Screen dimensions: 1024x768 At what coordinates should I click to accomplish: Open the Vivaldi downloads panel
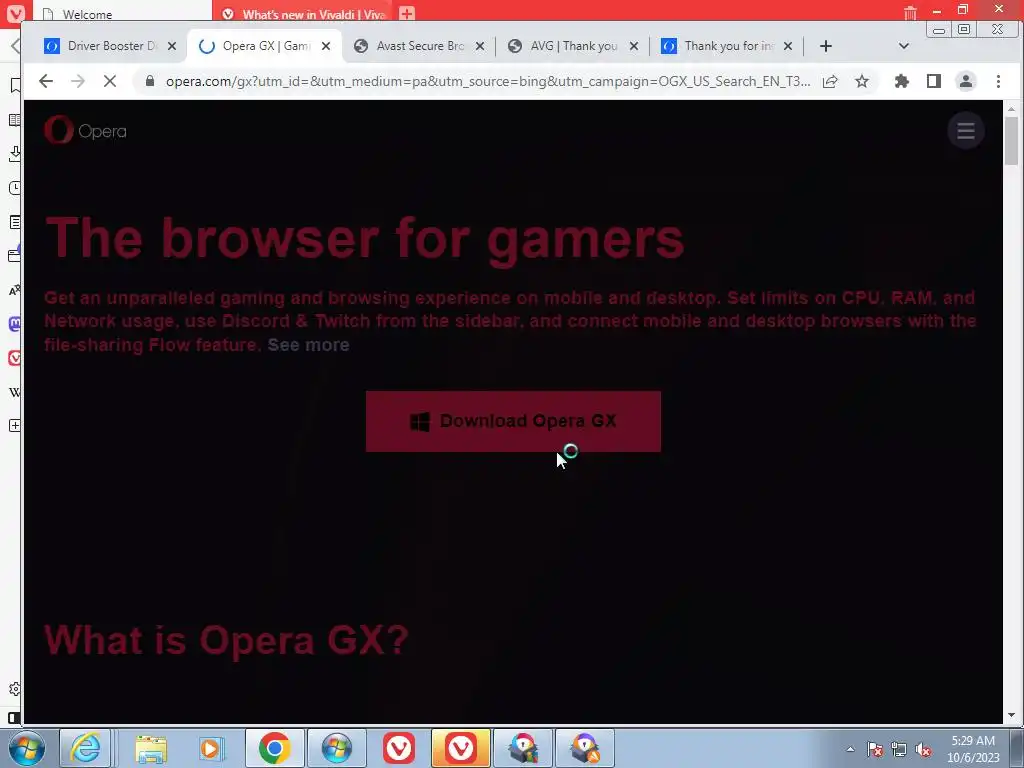(x=14, y=154)
